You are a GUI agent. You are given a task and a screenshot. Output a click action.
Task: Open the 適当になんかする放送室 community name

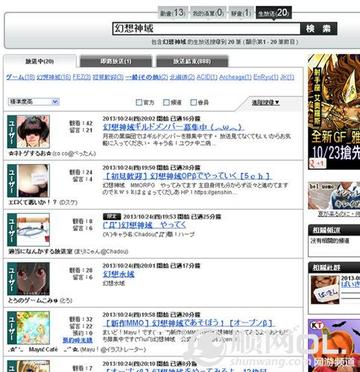pos(40,252)
